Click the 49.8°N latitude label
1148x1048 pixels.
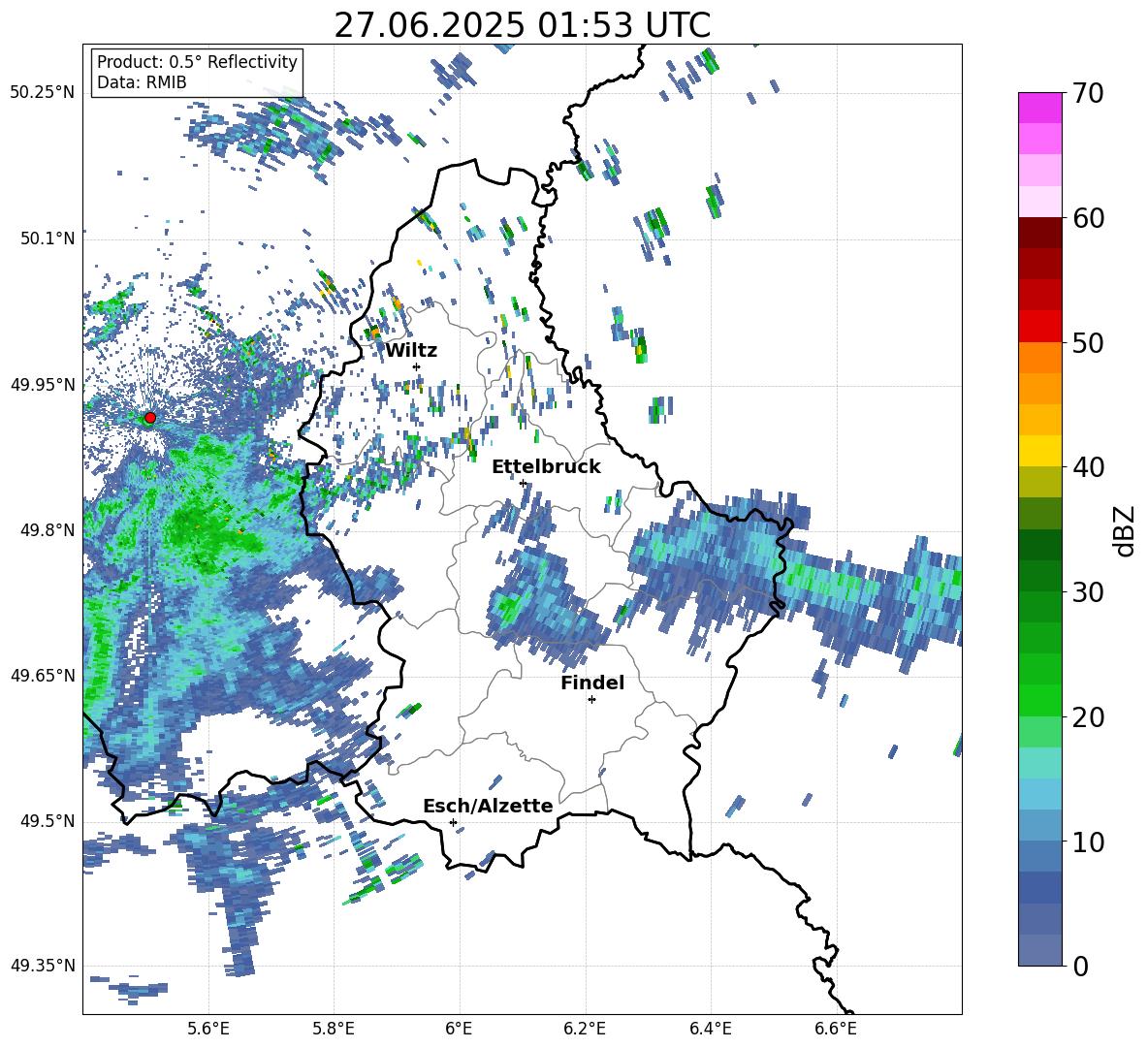(x=48, y=530)
